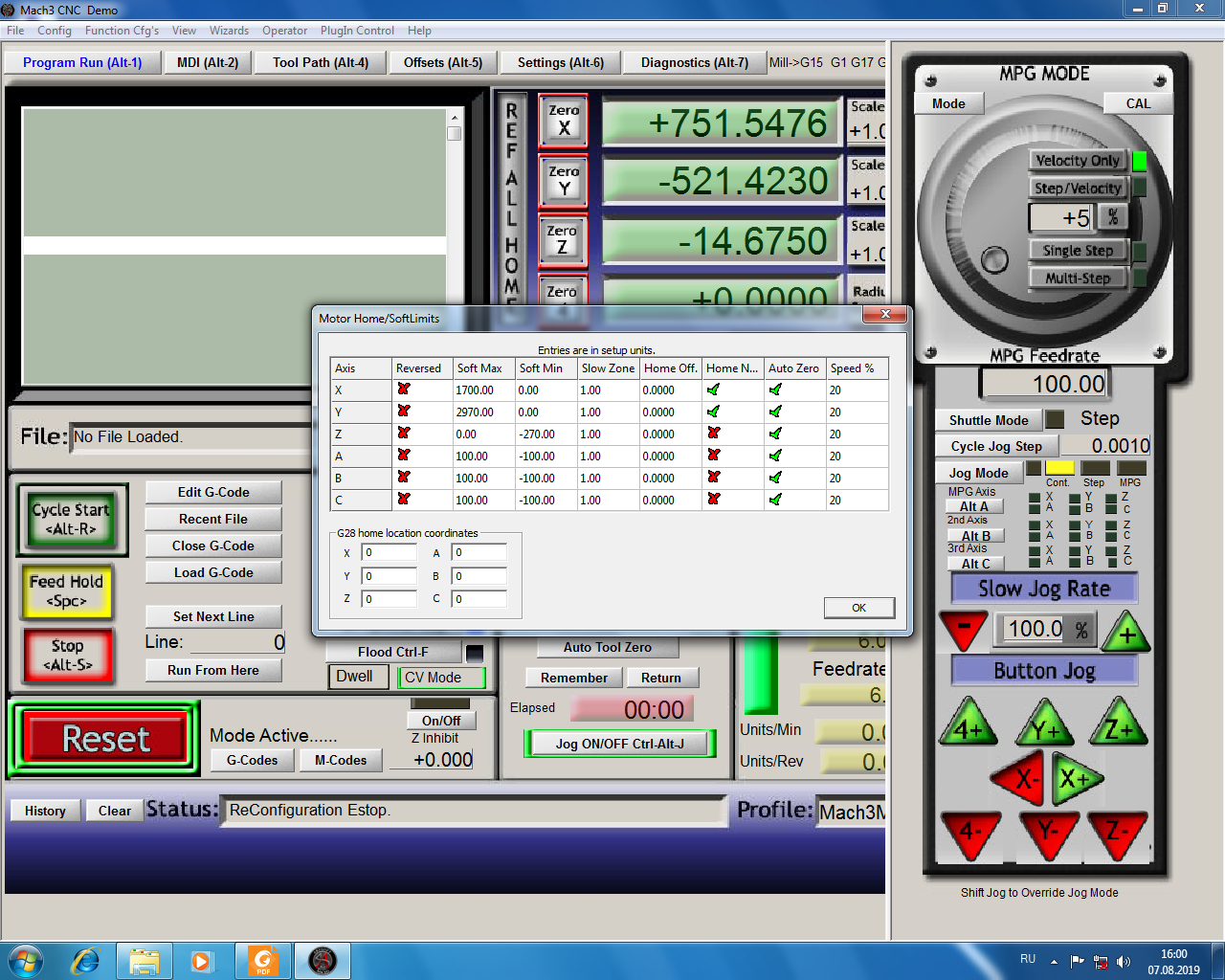Toggle Auto Zero for A axis
1225x980 pixels.
(x=775, y=456)
